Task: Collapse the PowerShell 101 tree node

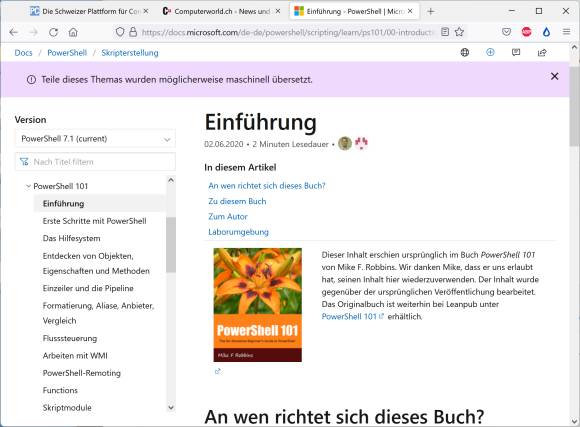Action: (x=28, y=186)
